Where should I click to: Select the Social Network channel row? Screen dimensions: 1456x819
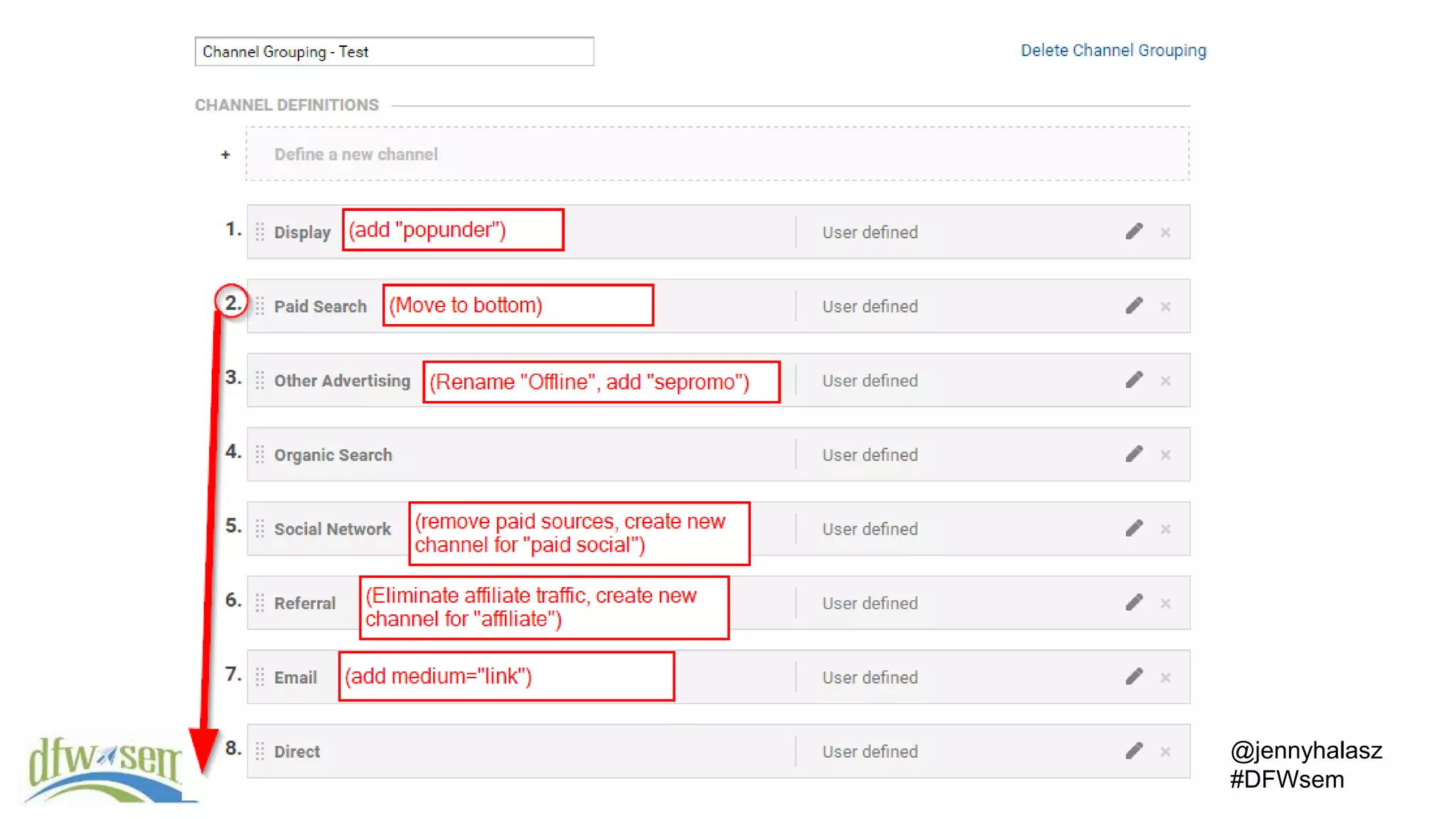pyautogui.click(x=333, y=529)
